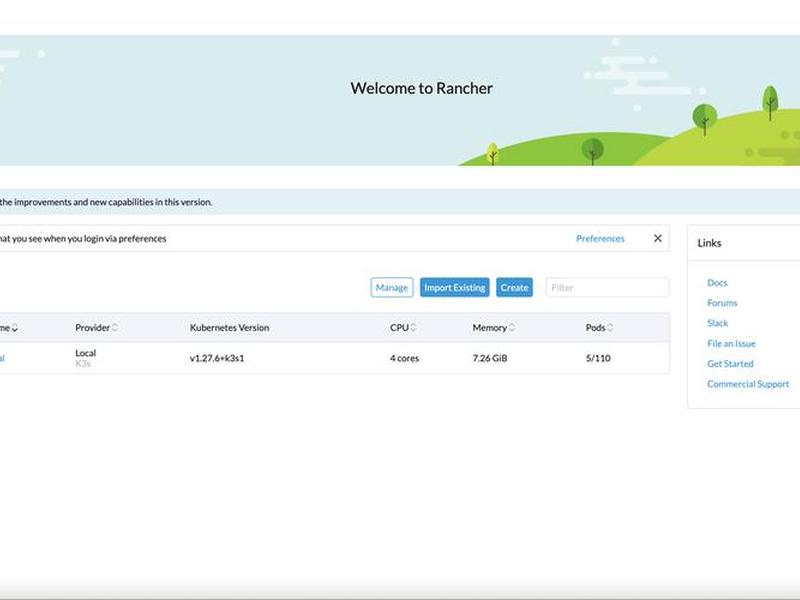
Task: Click the Provider column header label
Action: (x=92, y=328)
